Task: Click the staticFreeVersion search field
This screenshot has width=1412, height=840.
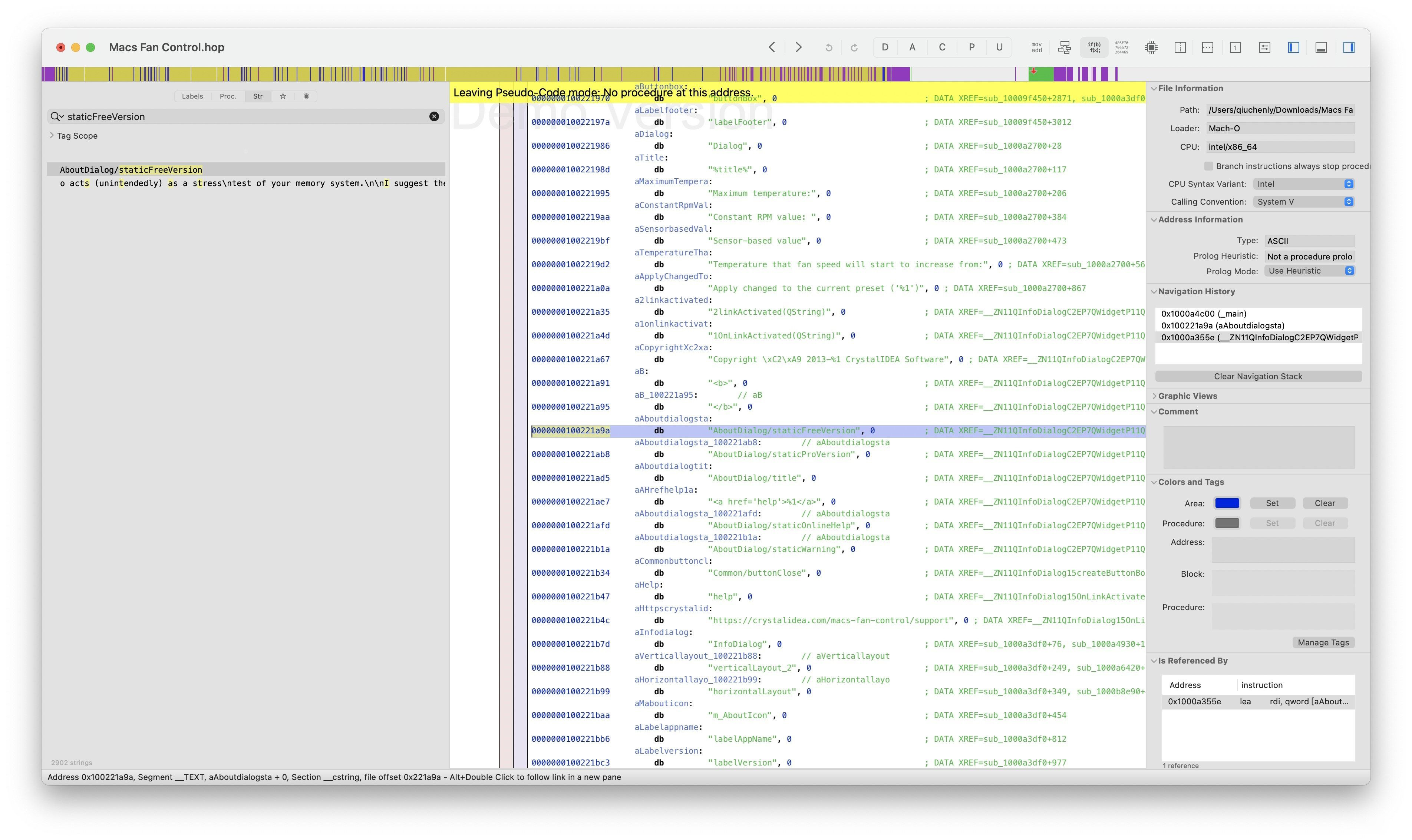Action: (x=246, y=117)
